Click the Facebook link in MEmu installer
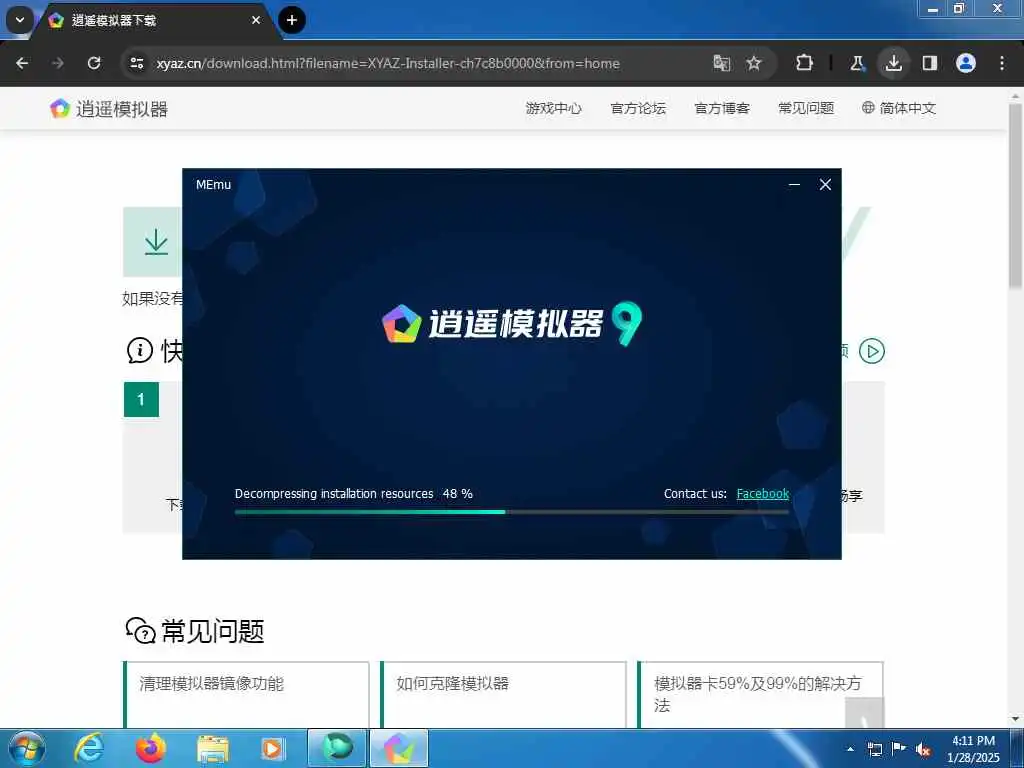1024x768 pixels. pyautogui.click(x=763, y=494)
